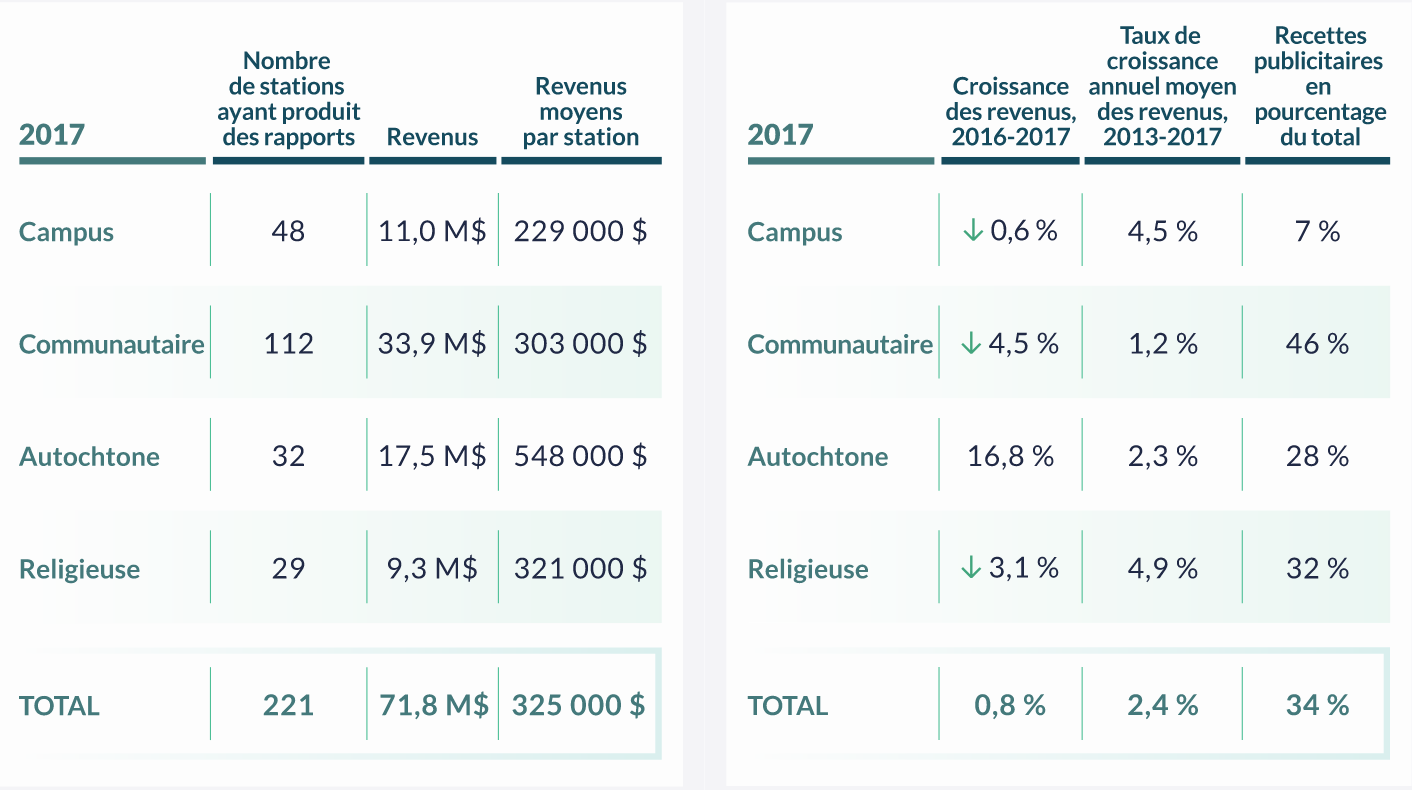The image size is (1412, 790).
Task: Click the Religieuse label beside 29 stations
Action: (80, 570)
